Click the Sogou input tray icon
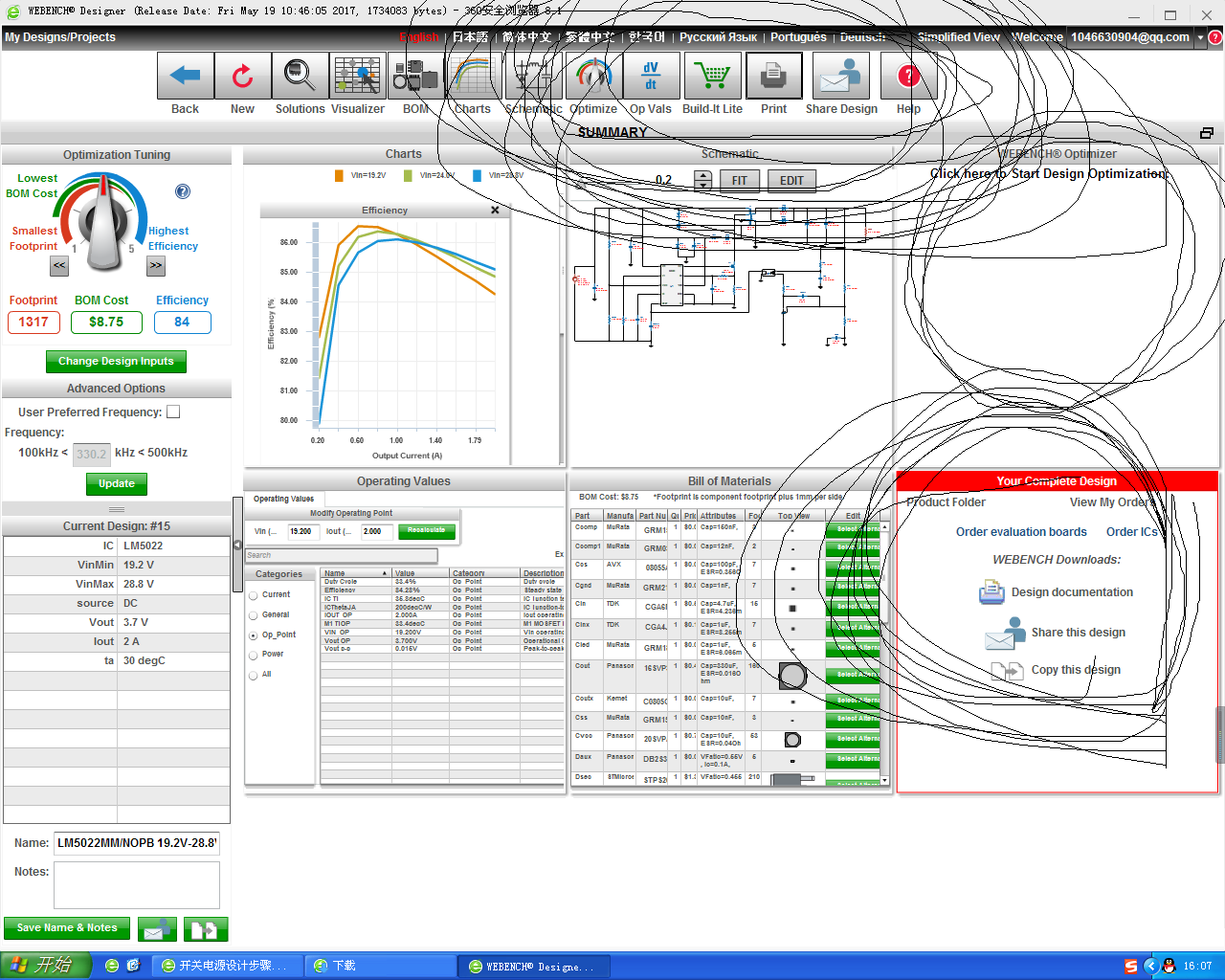The width and height of the screenshot is (1225, 980). coord(1131,966)
